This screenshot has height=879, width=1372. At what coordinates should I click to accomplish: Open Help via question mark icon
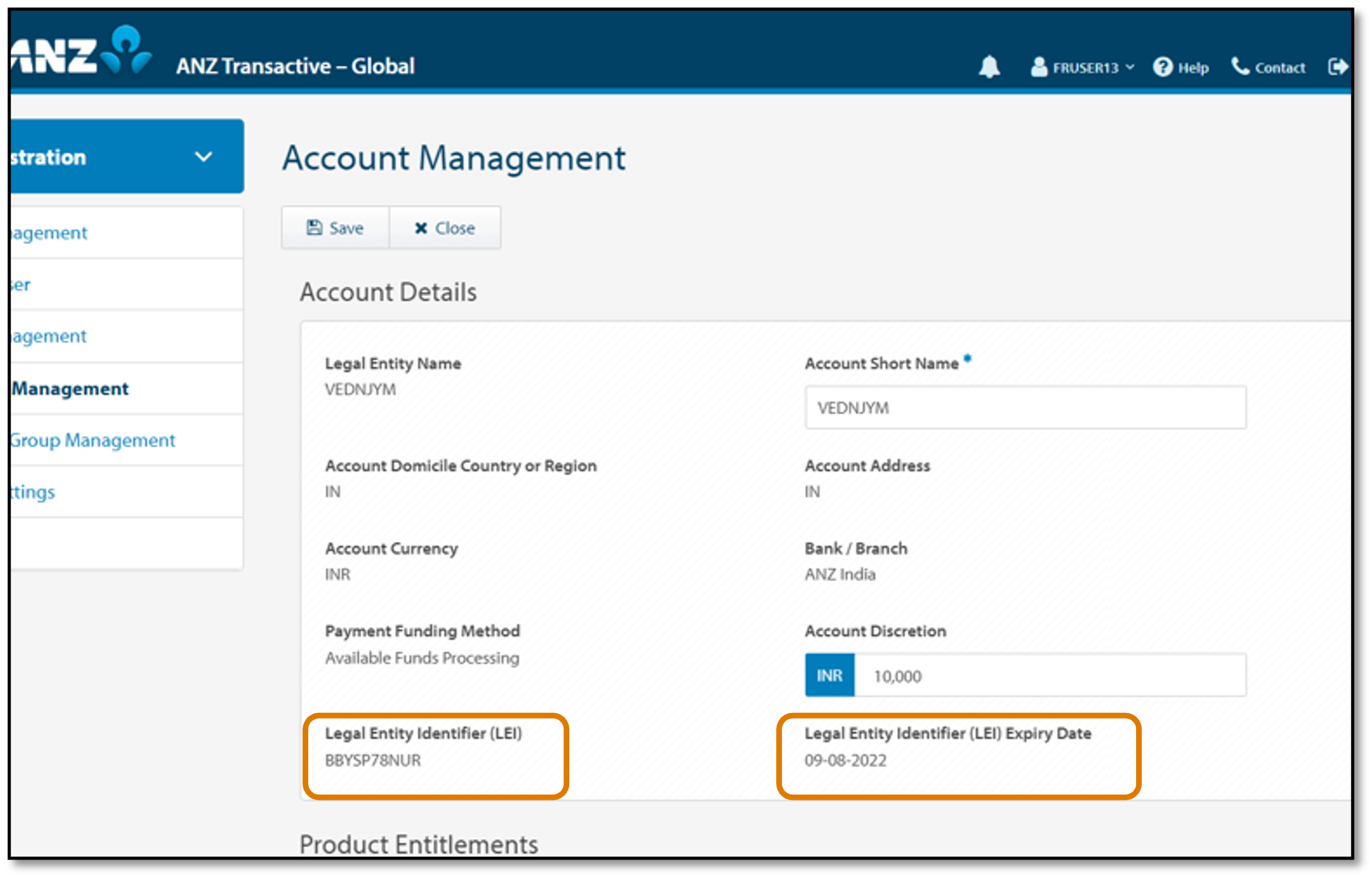[1163, 67]
